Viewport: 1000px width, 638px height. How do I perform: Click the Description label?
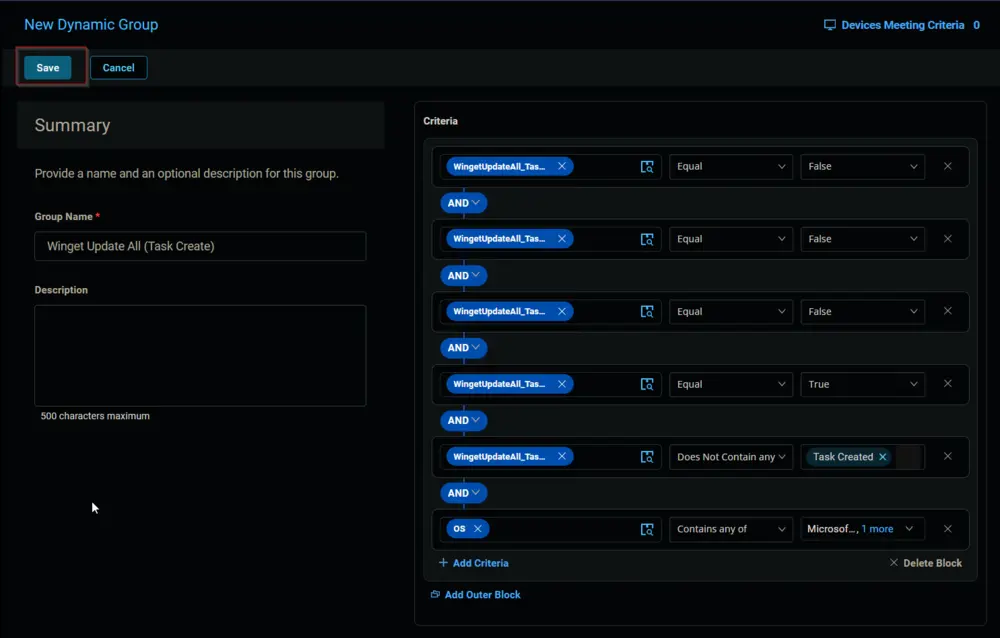tap(61, 290)
